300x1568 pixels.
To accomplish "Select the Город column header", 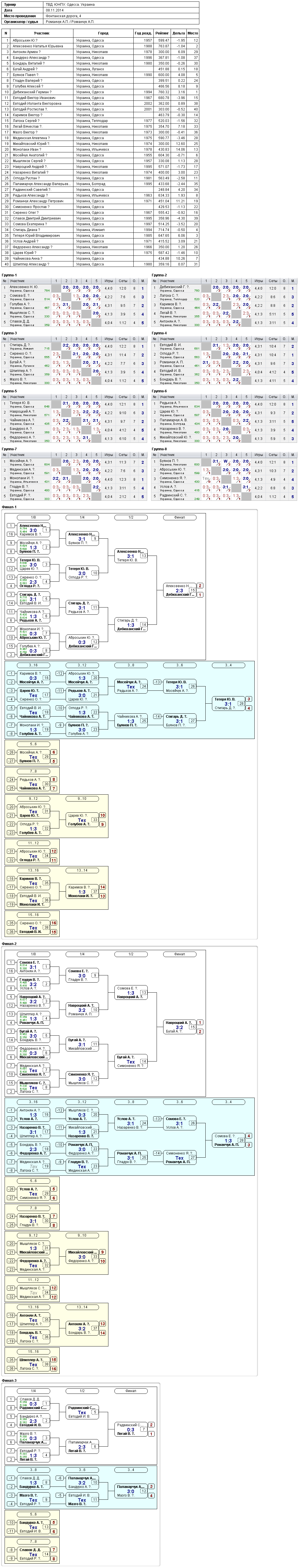I will coord(104,33).
